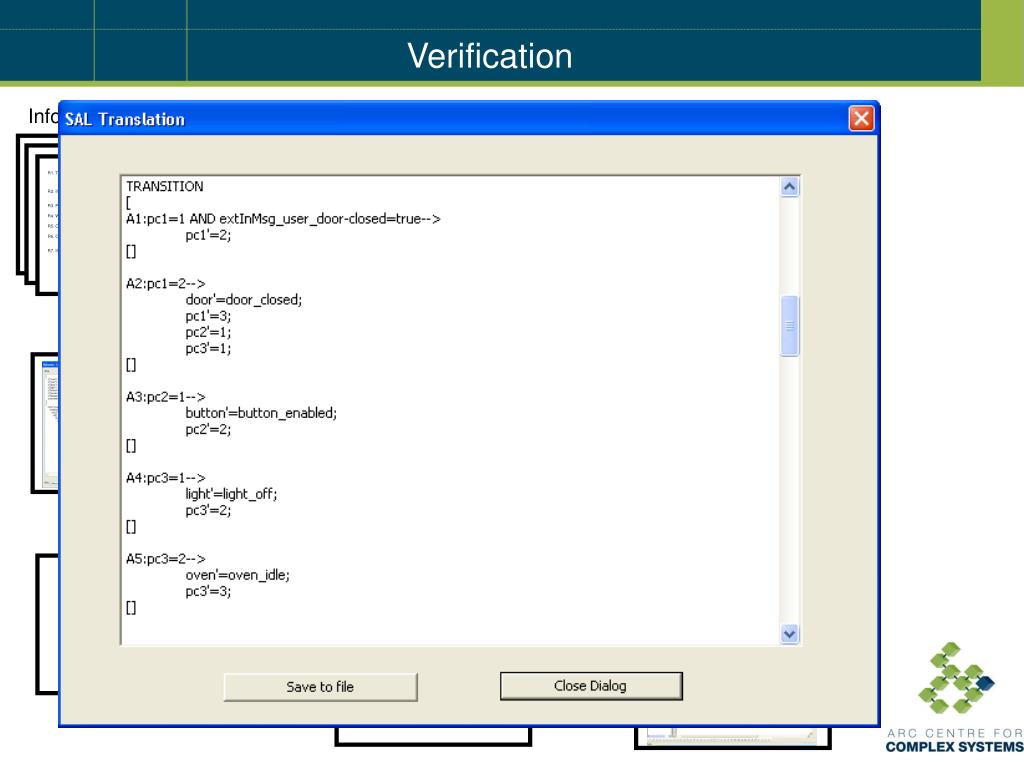
Task: Click the Close Dialog button
Action: click(591, 686)
